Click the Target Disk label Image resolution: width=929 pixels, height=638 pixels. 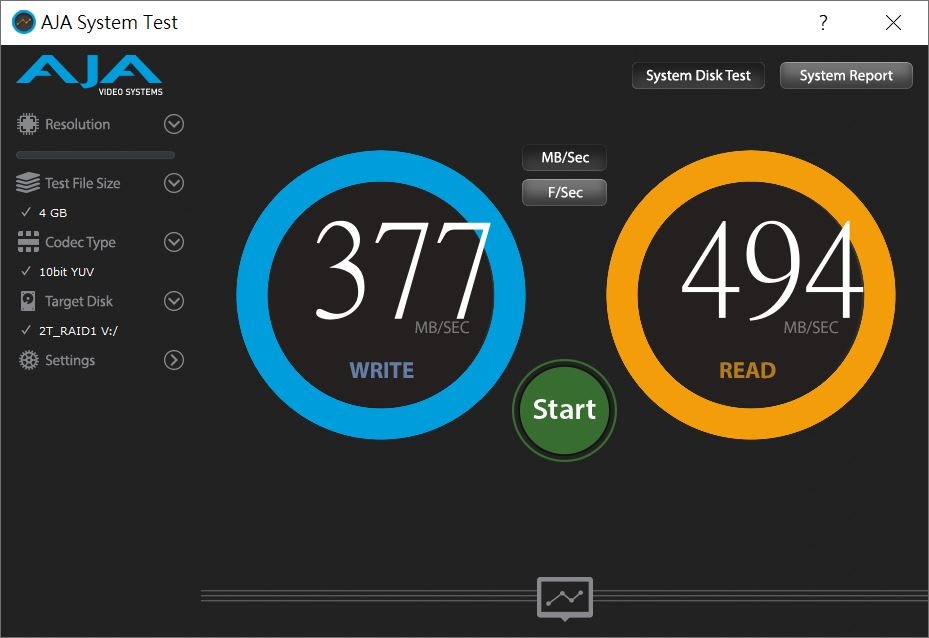pyautogui.click(x=79, y=302)
